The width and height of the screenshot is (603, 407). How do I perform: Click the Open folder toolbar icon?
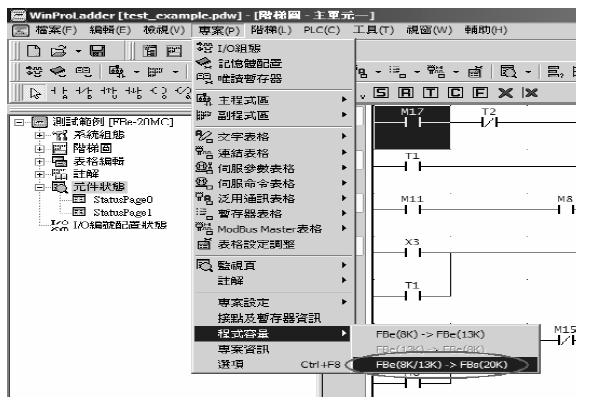click(58, 51)
